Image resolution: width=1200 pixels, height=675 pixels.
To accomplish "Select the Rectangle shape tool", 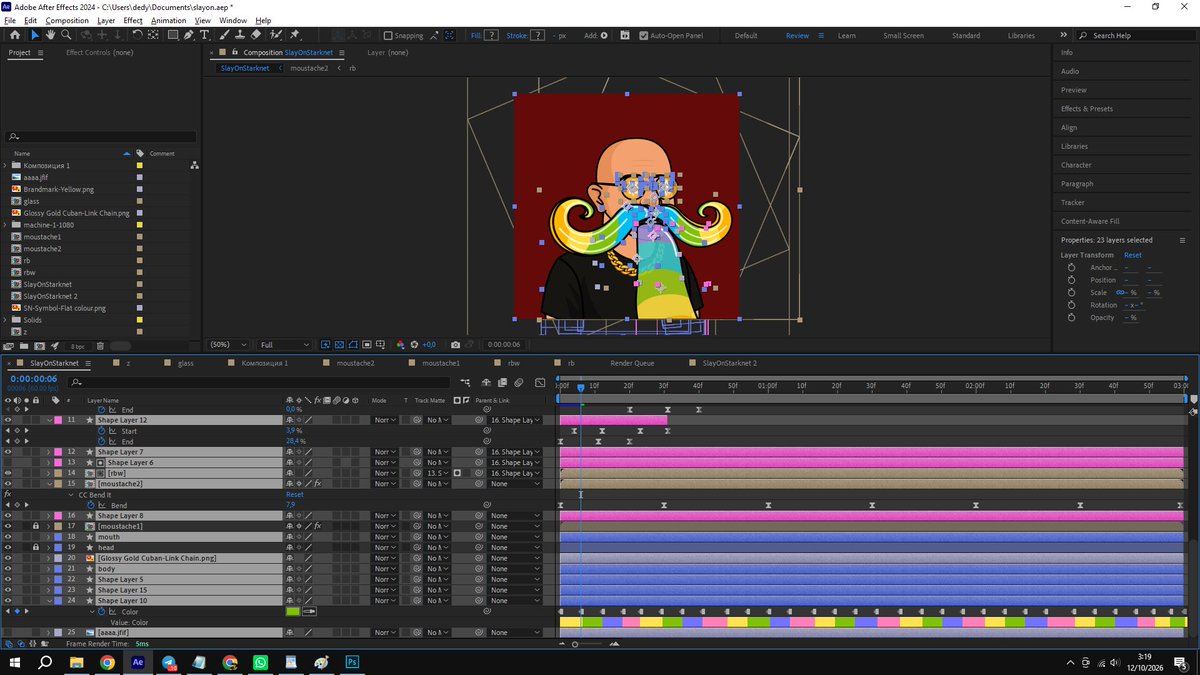I will [173, 35].
